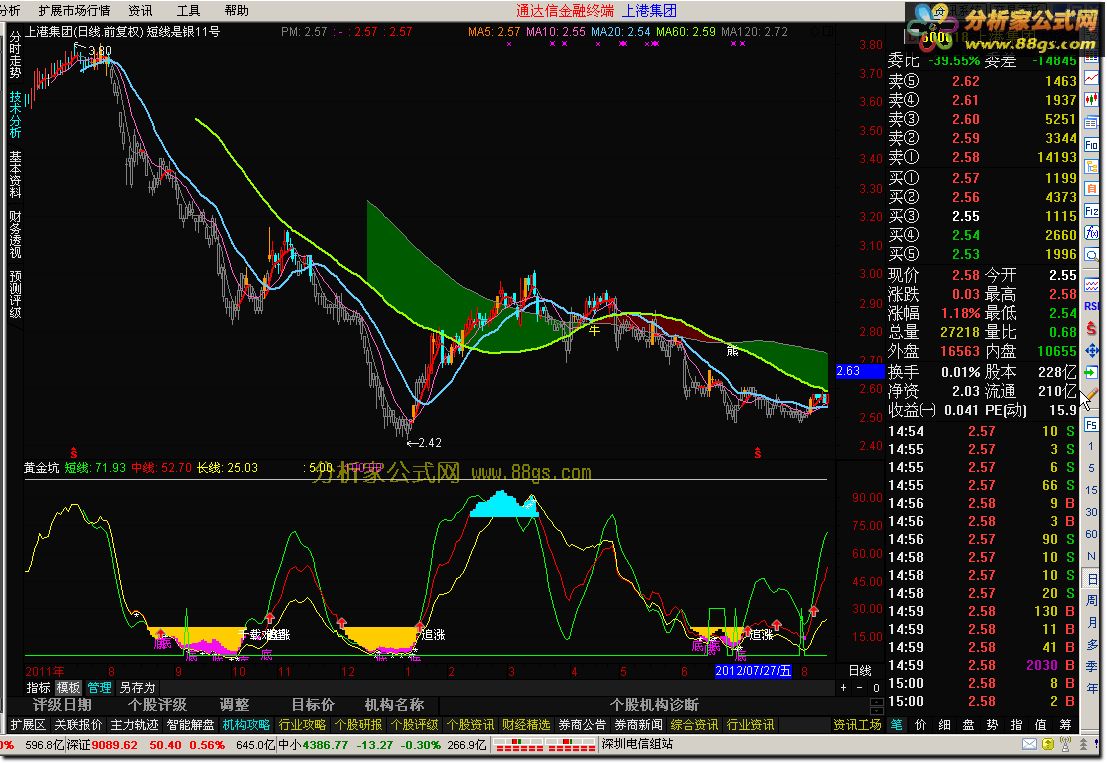Click the yellow coin icon in status bar
Image resolution: width=1107 pixels, height=763 pixels.
1047,744
